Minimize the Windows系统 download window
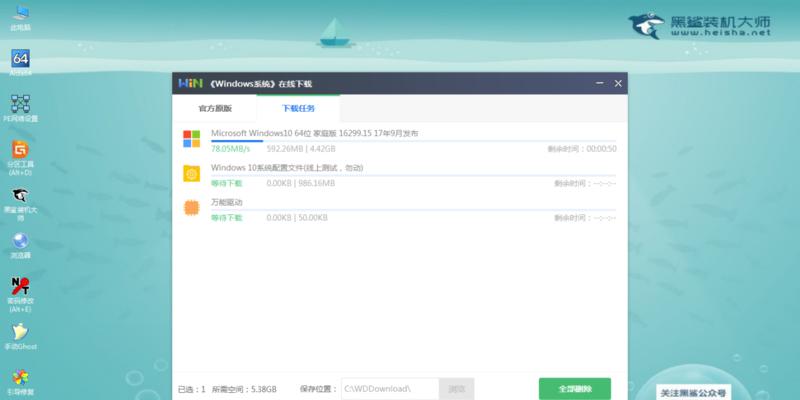The image size is (800, 400). click(x=599, y=83)
